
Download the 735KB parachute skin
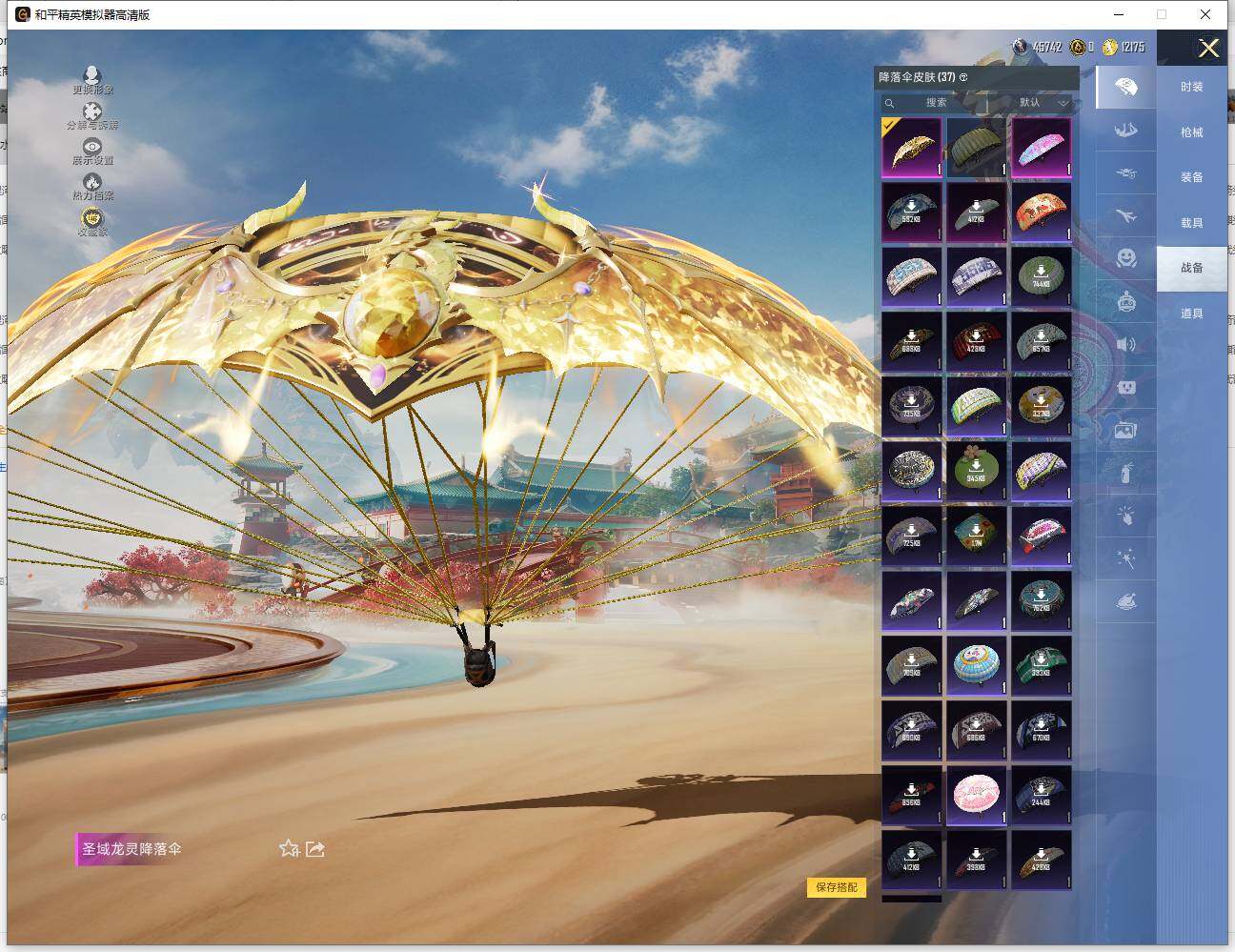pyautogui.click(x=912, y=406)
